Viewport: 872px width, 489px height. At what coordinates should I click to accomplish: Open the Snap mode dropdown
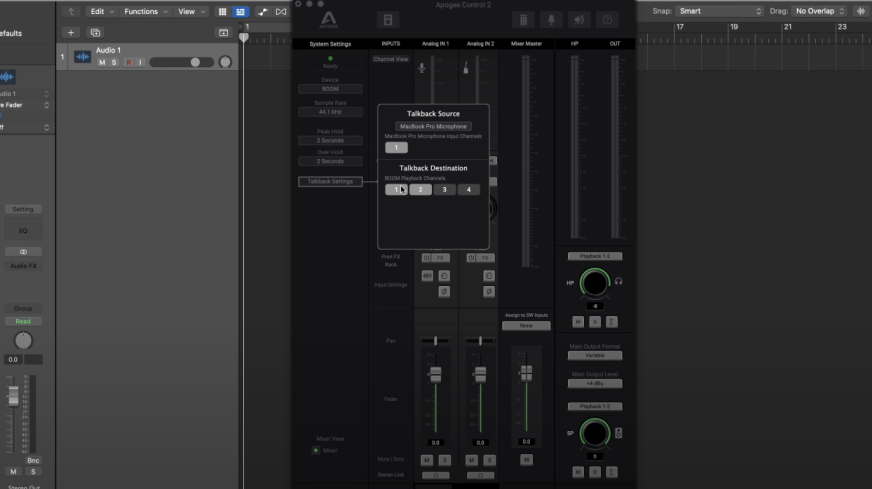click(x=720, y=11)
